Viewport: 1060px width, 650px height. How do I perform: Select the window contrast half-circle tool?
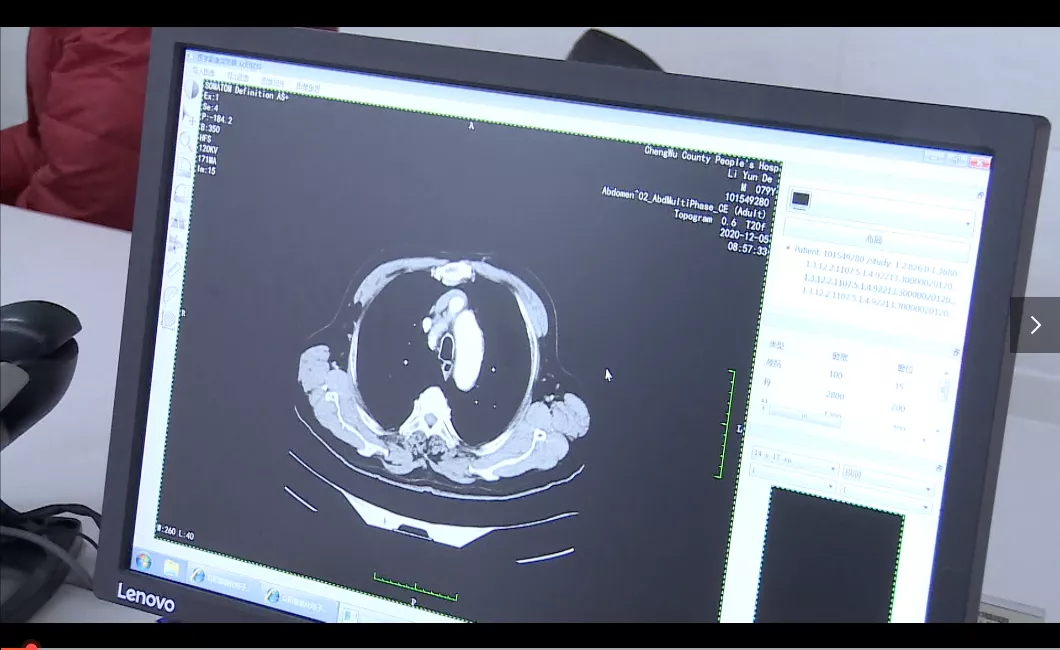tap(193, 91)
